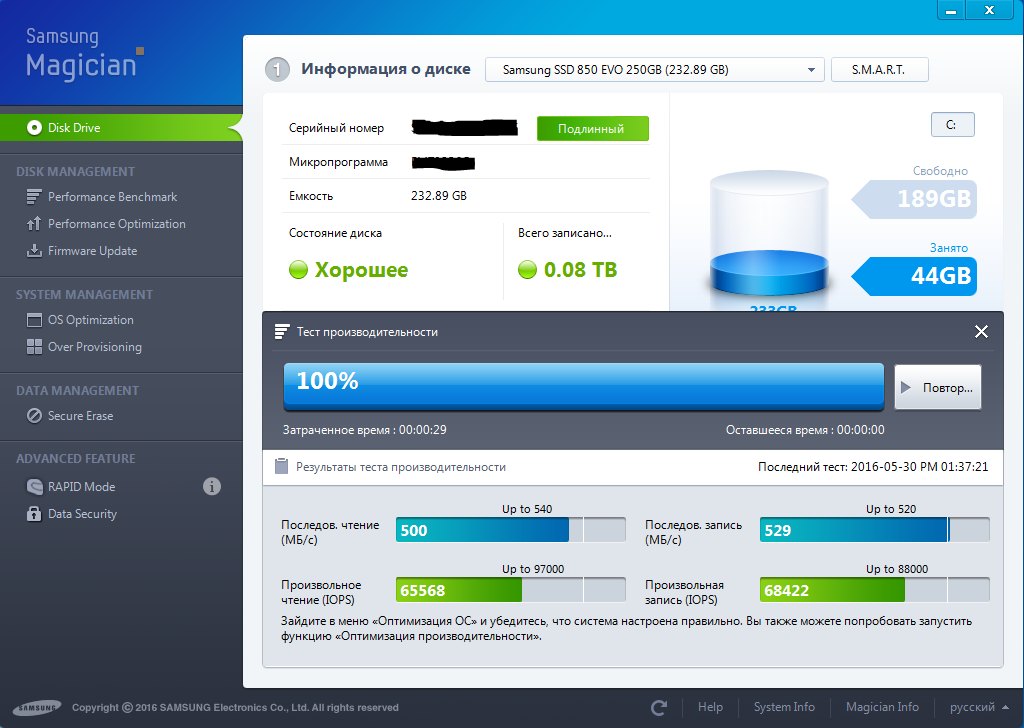Click the Затраченное время elapsed text
Image resolution: width=1024 pixels, height=728 pixels.
coord(364,430)
